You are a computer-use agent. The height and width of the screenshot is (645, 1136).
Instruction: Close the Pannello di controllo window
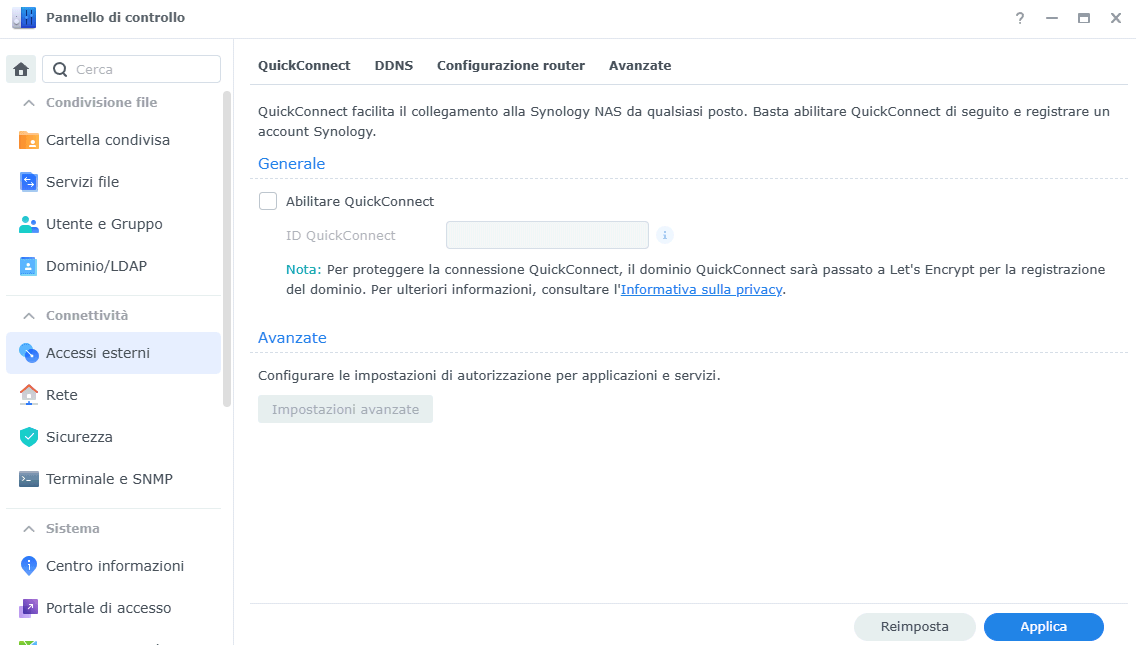point(1116,18)
